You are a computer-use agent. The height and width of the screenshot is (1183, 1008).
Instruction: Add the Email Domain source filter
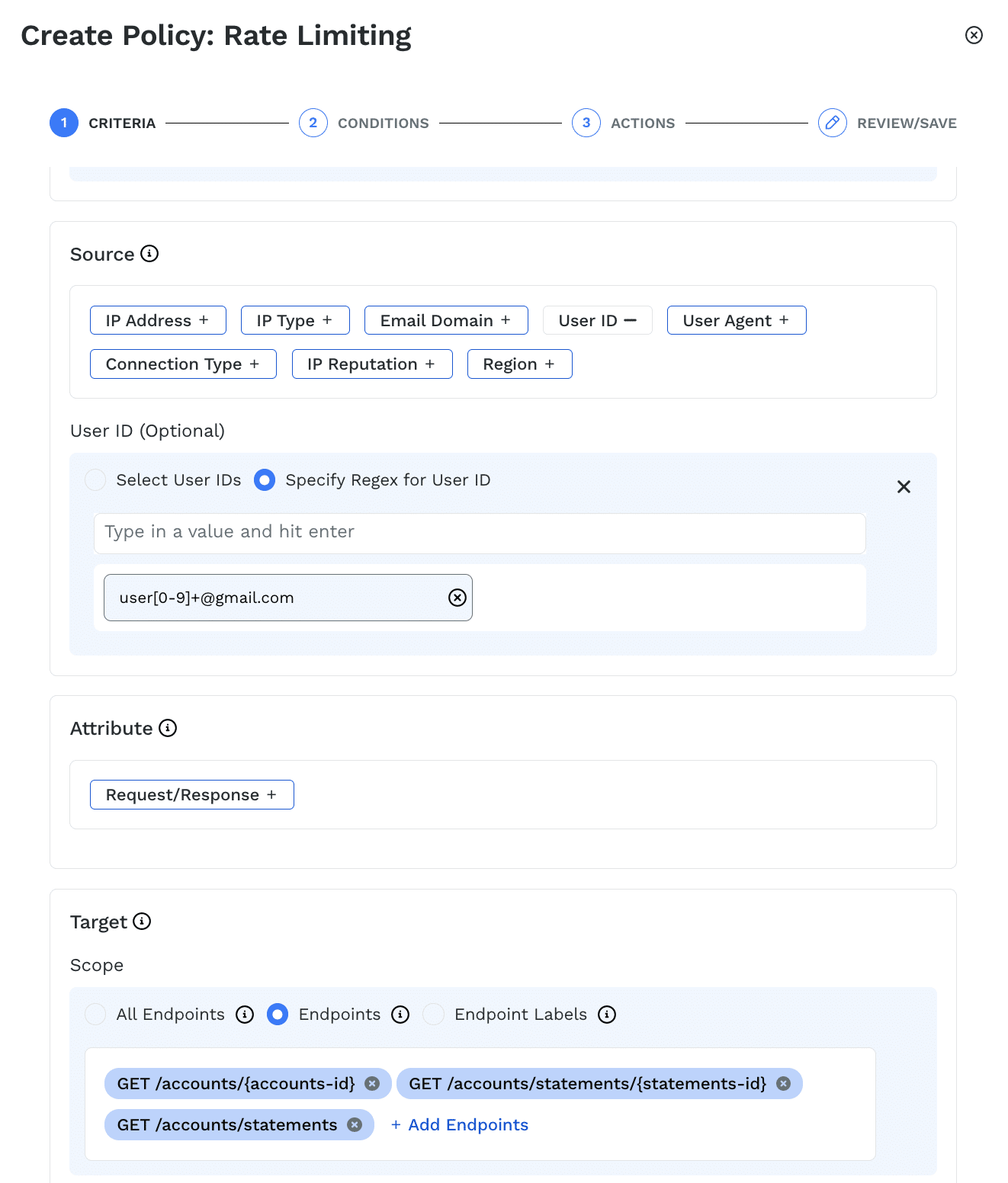[445, 321]
